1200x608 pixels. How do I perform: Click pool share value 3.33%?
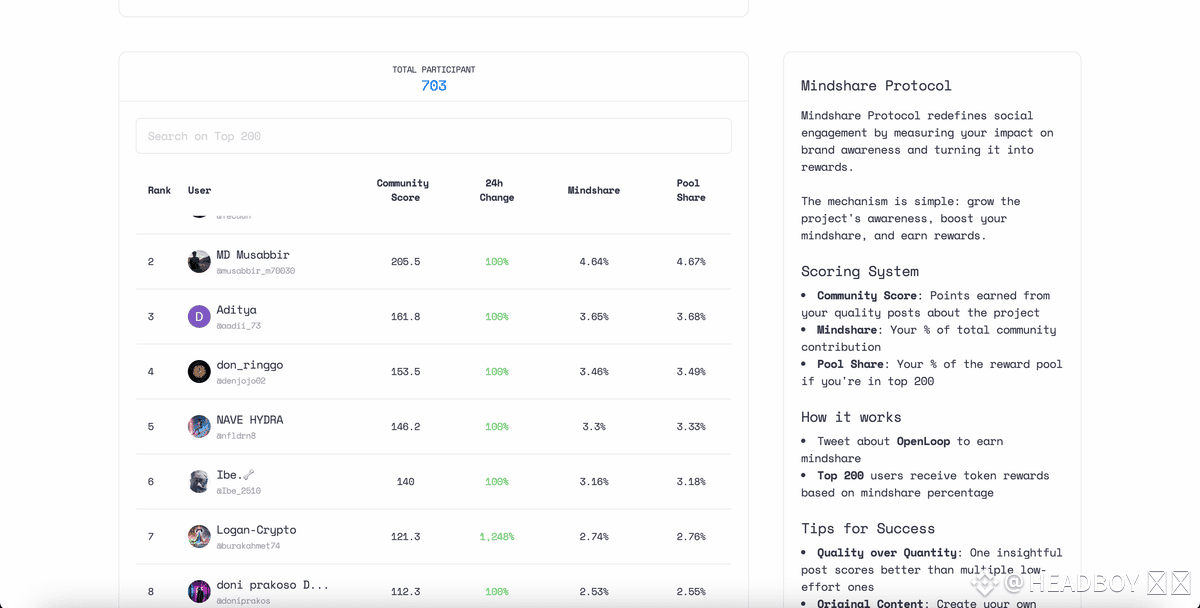click(x=691, y=427)
